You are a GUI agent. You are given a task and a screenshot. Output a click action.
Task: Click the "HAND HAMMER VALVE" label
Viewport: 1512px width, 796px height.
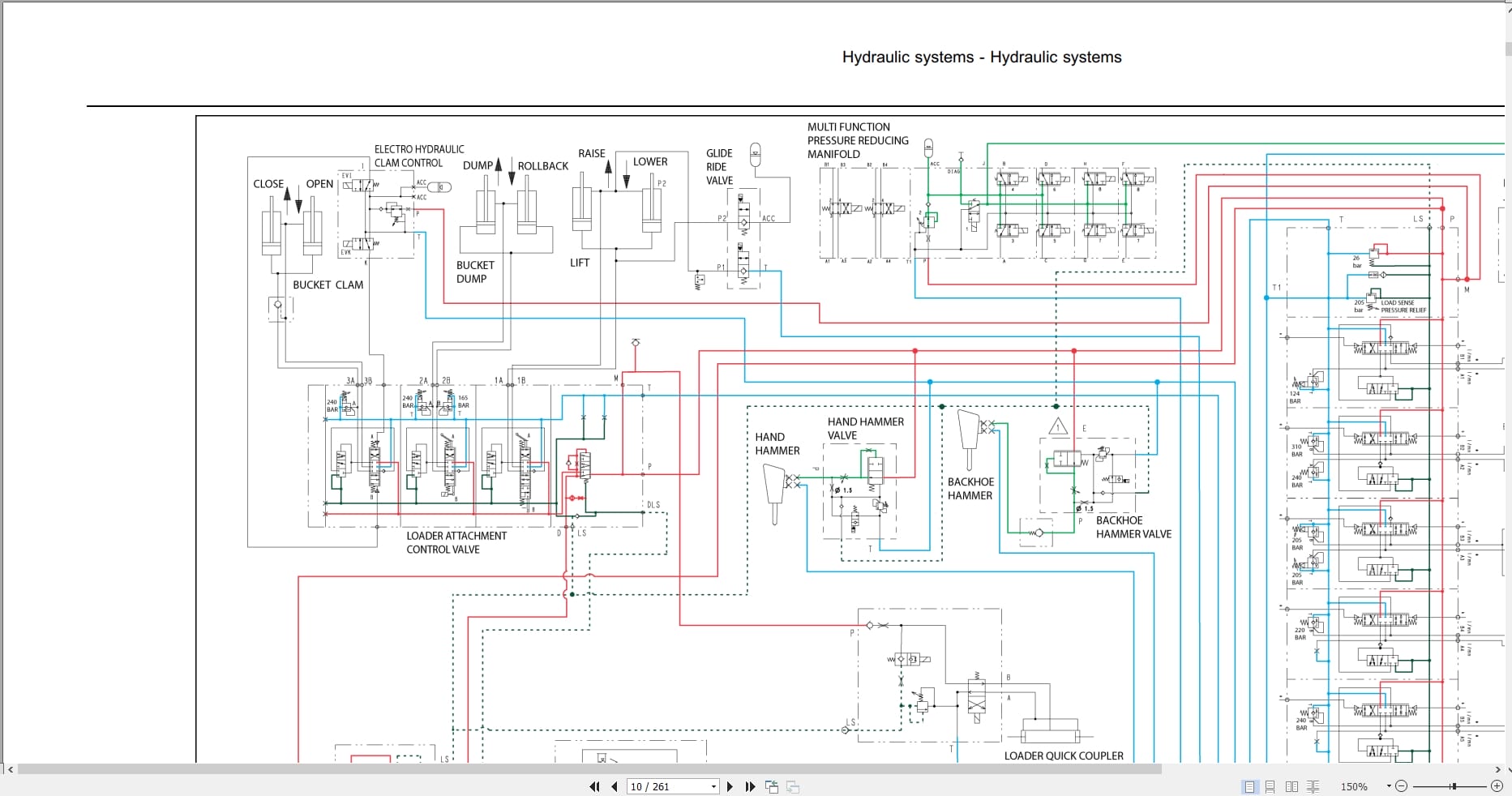coord(866,428)
